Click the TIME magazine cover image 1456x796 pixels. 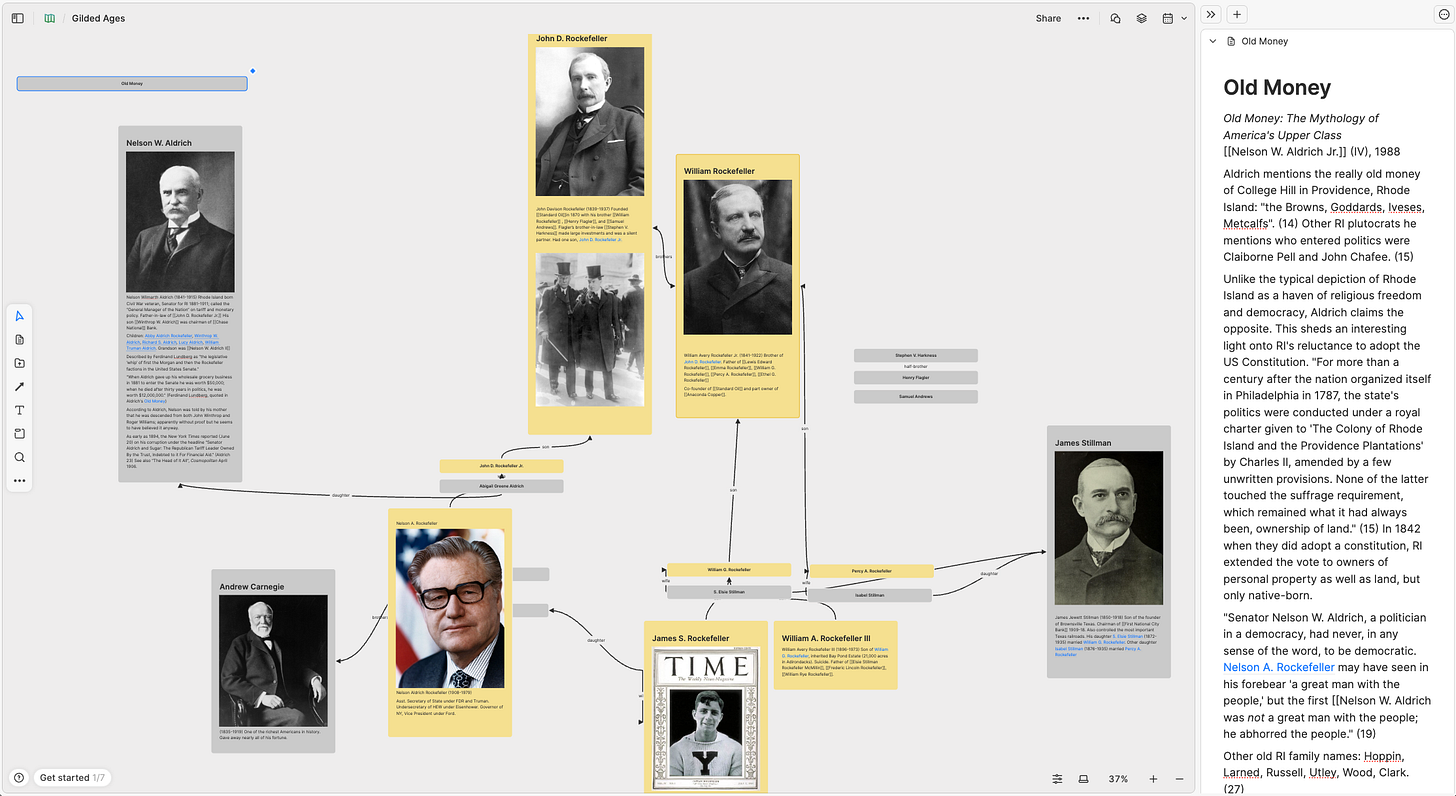tap(705, 718)
